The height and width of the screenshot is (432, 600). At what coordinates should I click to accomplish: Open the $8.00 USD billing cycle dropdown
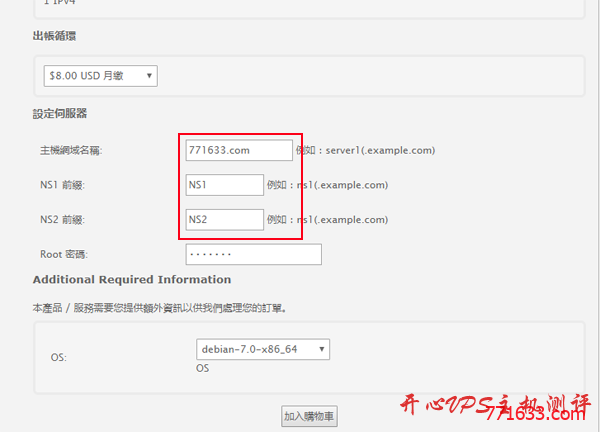100,76
